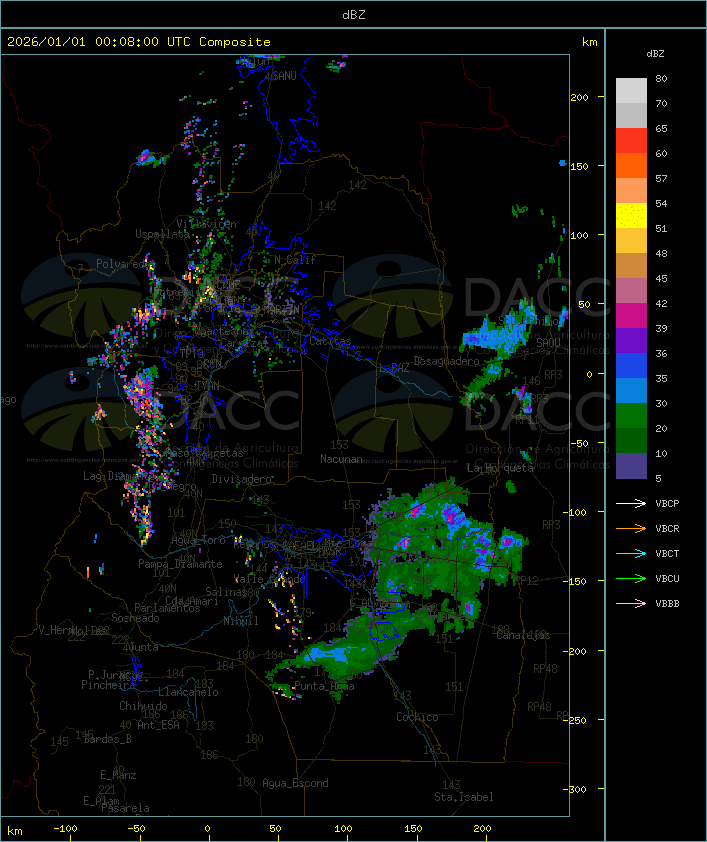Click the Sosneado place label
This screenshot has height=842, width=707.
136,618
